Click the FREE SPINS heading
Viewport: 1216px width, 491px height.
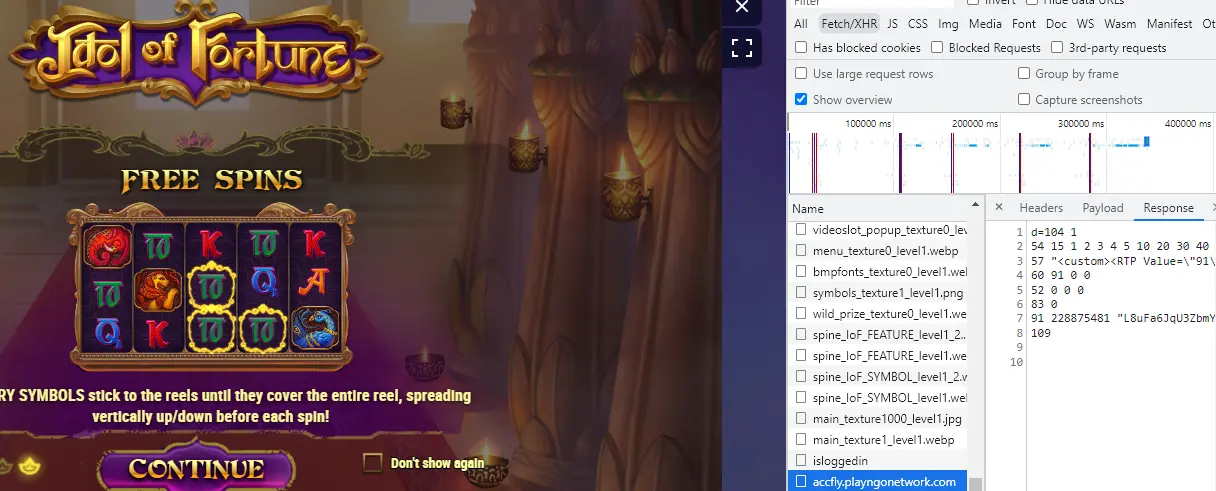[212, 180]
